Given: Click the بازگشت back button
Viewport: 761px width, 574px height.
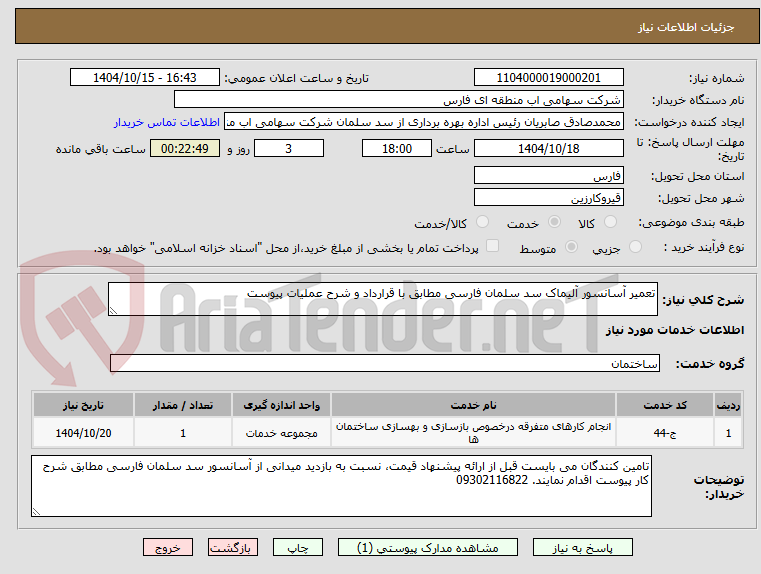Looking at the screenshot, I should coord(232,547).
